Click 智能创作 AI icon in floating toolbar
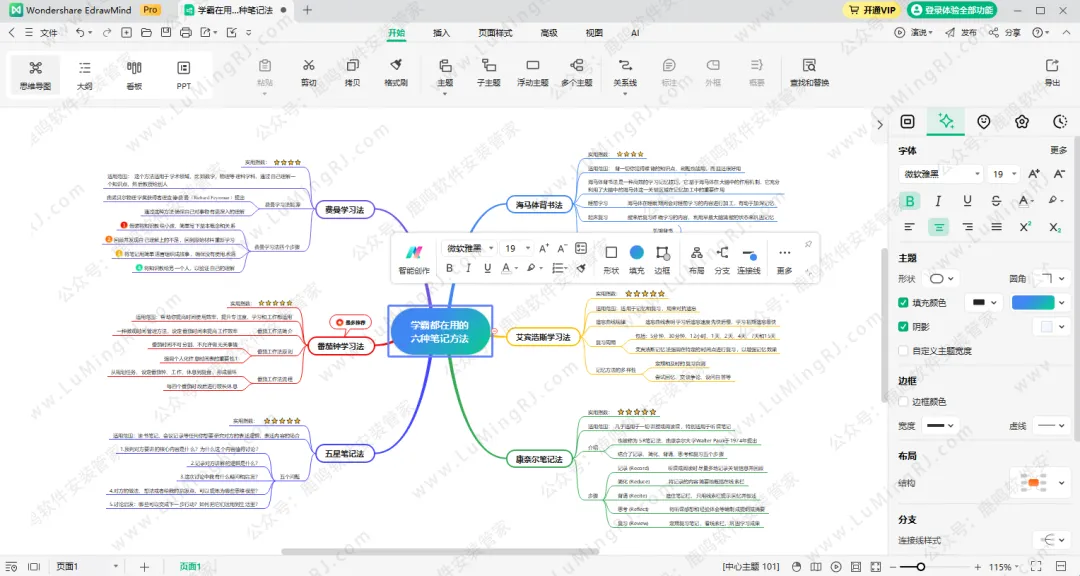This screenshot has height=576, width=1080. (x=413, y=256)
